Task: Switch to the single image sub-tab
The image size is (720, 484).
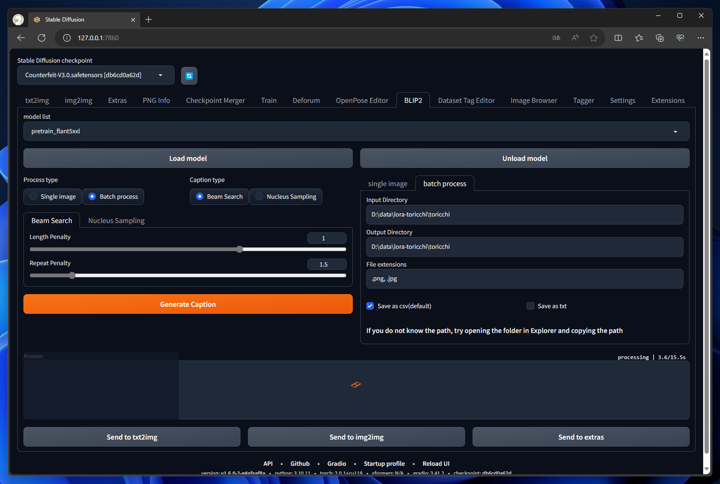Action: tap(388, 184)
